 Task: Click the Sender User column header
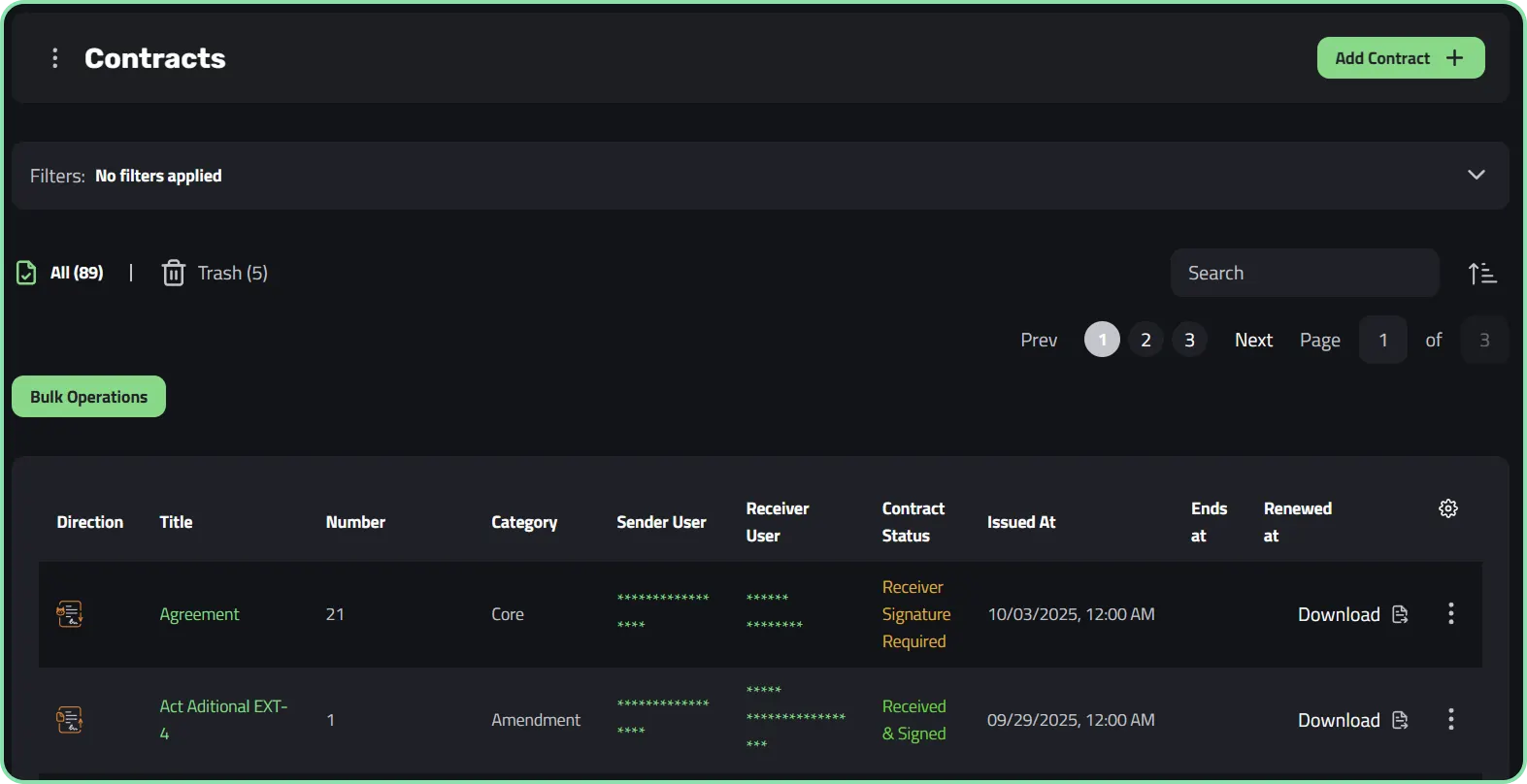[x=661, y=522]
